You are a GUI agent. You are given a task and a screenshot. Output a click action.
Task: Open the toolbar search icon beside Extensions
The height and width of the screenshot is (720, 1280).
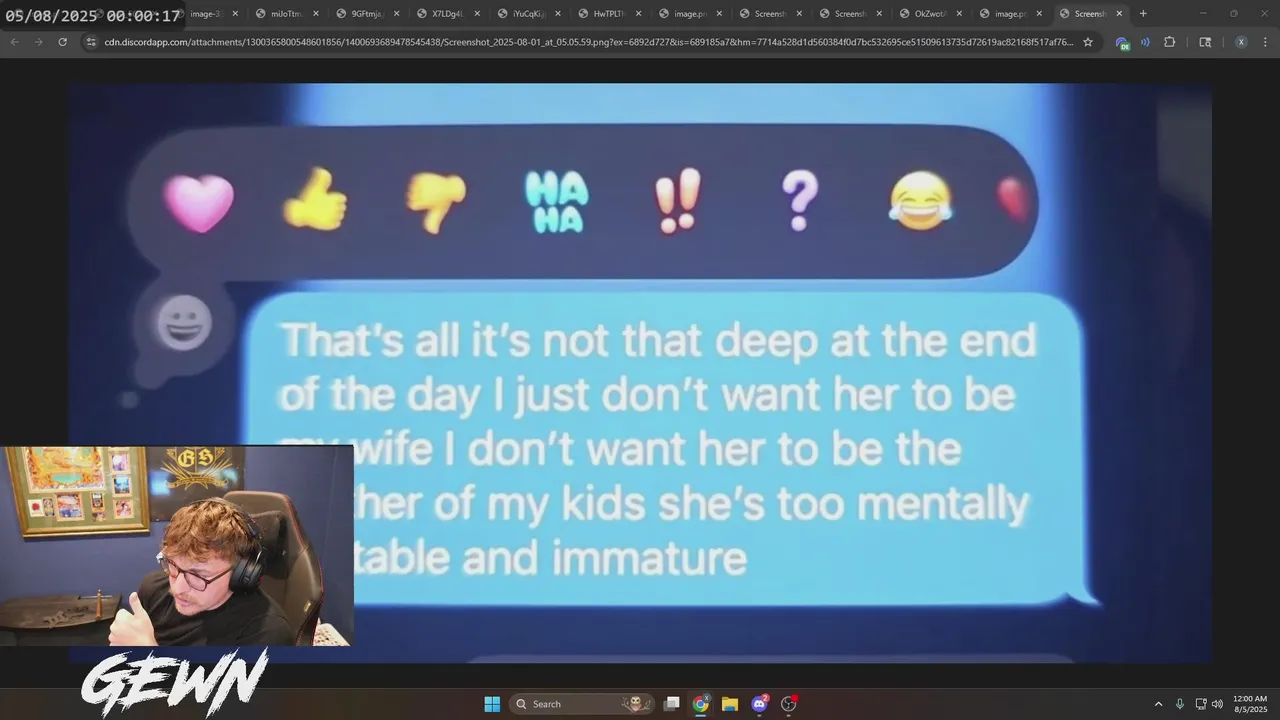pos(1205,42)
